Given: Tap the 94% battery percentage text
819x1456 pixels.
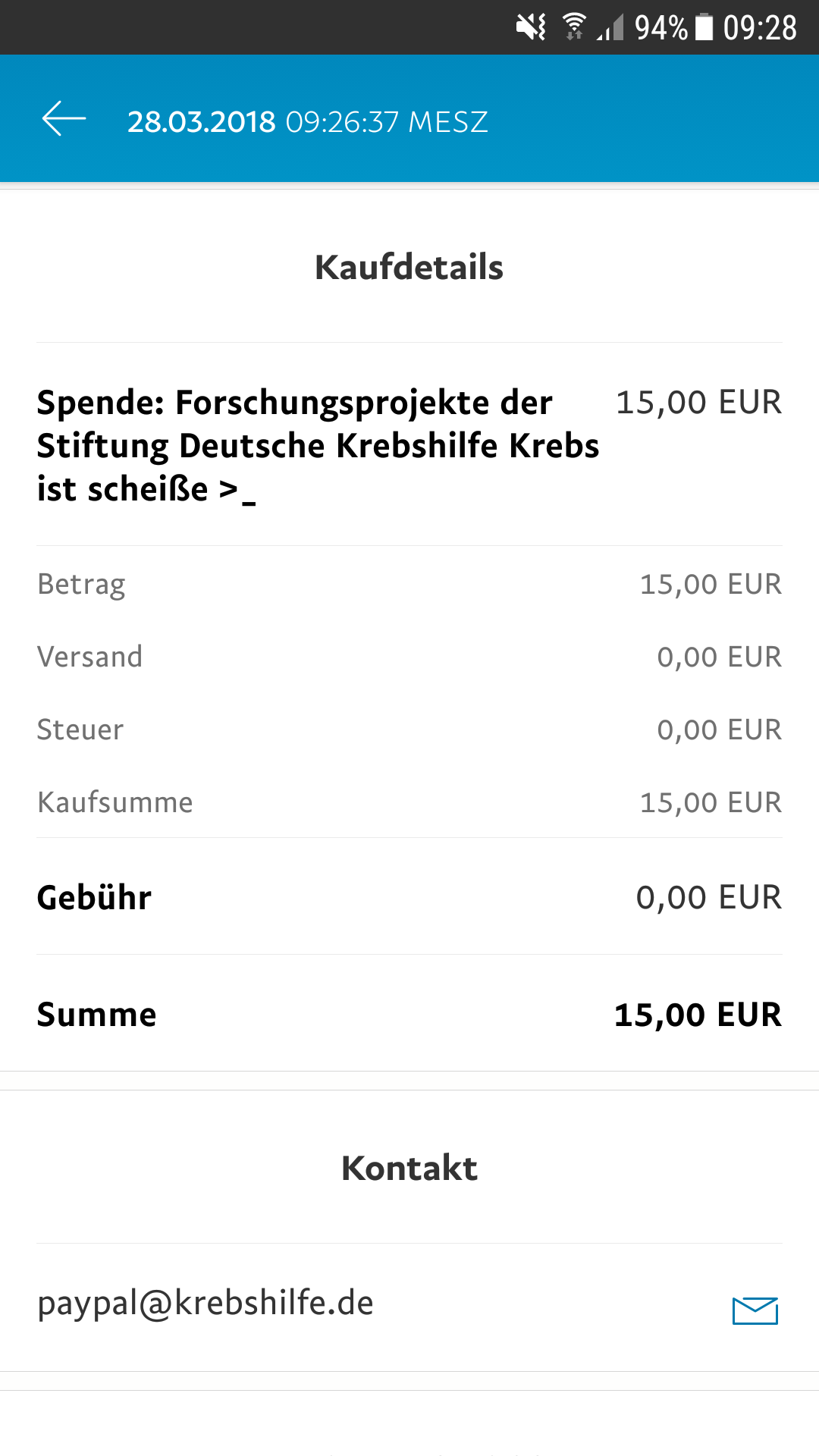Looking at the screenshot, I should [661, 28].
